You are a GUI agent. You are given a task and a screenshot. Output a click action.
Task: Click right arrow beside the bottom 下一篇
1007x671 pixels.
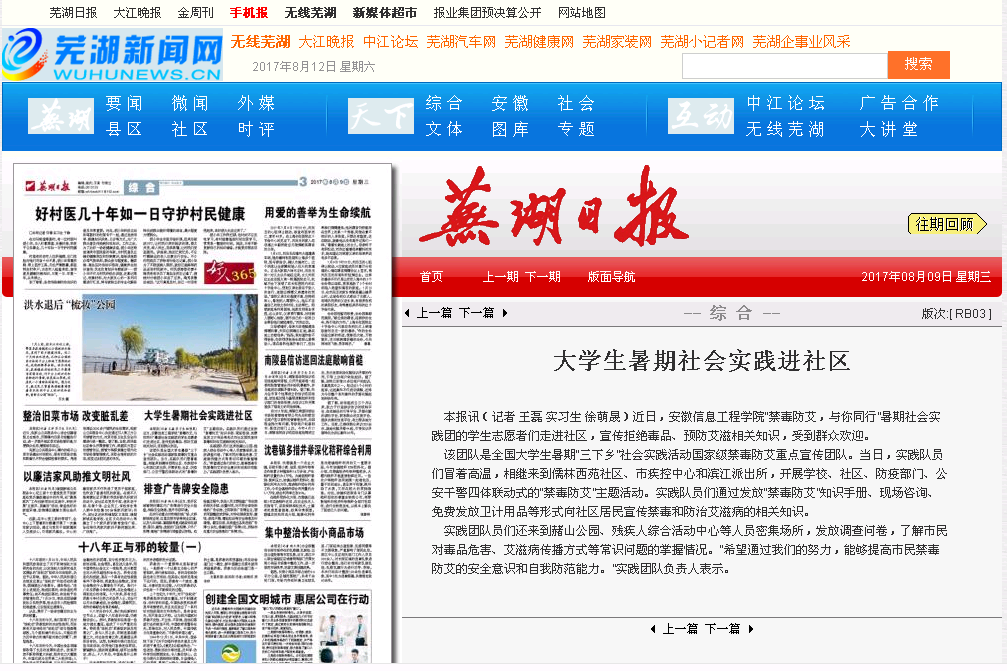[750, 629]
